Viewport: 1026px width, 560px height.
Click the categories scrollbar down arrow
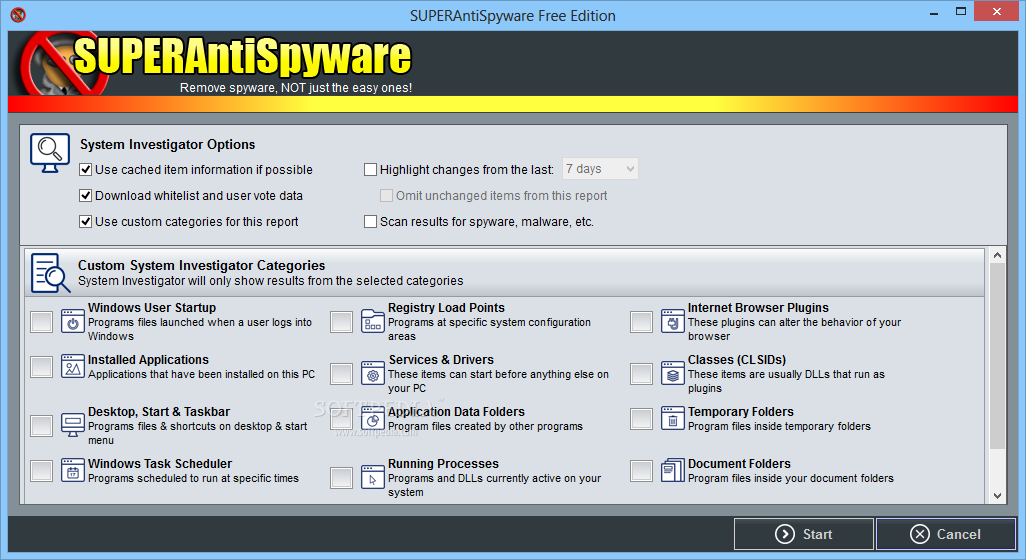[x=997, y=496]
